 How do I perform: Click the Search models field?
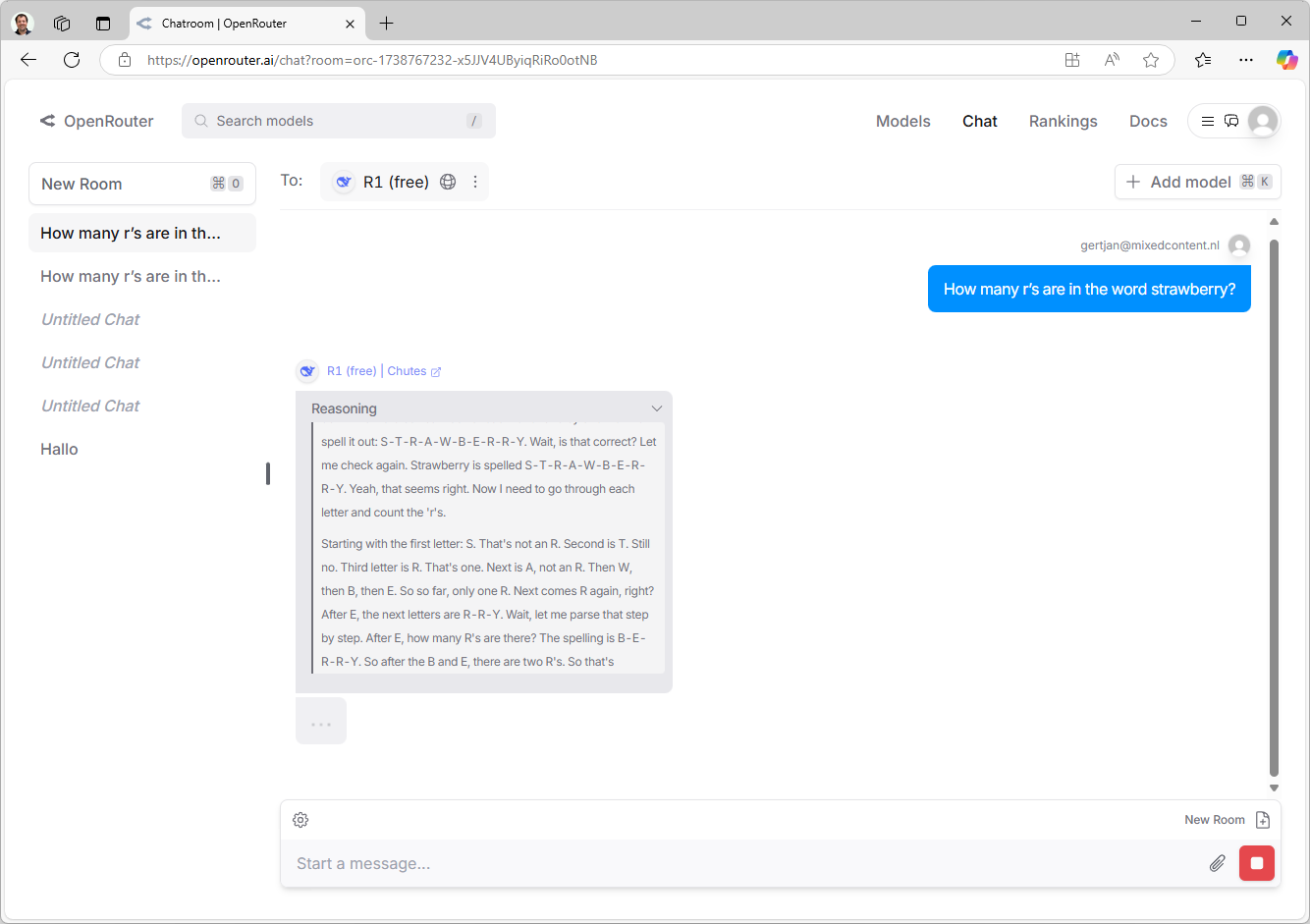click(x=339, y=121)
